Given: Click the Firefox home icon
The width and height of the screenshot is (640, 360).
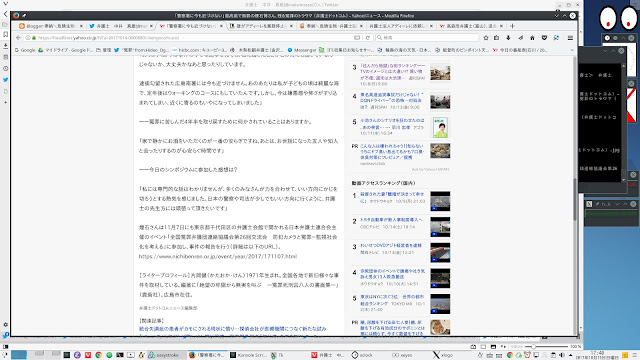Looking at the screenshot, I should click(532, 38).
